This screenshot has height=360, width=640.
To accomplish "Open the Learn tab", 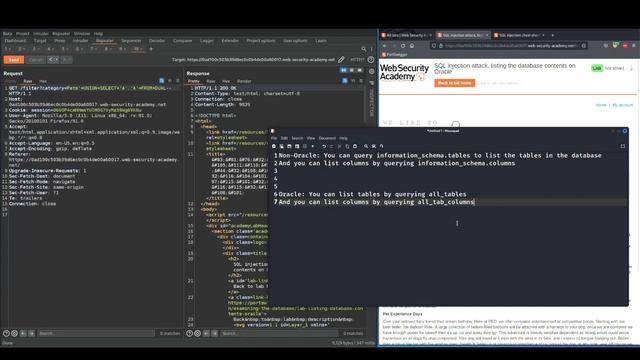I will click(x=321, y=41).
